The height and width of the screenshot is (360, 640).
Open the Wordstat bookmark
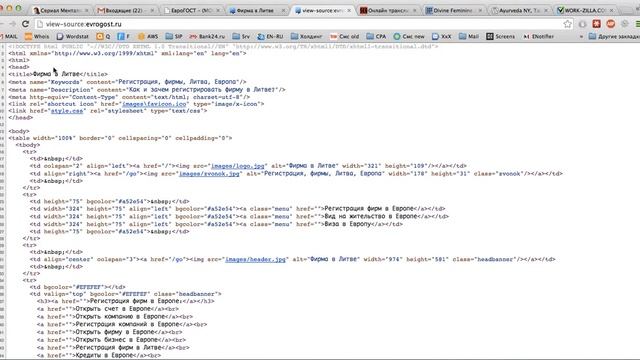(72, 36)
